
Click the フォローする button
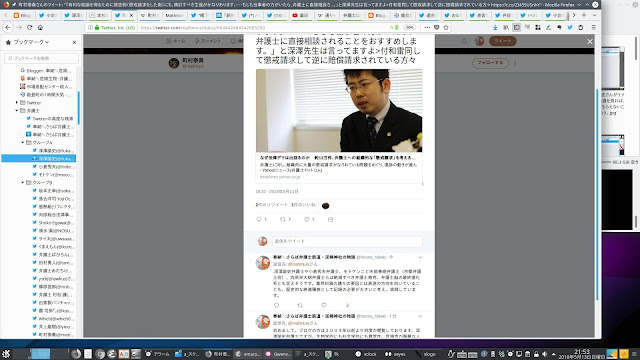(x=490, y=63)
